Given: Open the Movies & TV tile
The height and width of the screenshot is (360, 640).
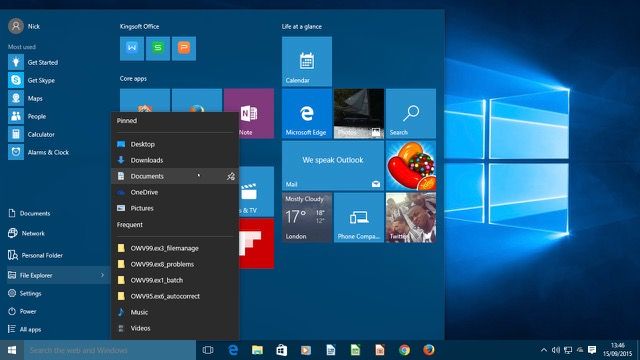Looking at the screenshot, I should click(256, 191).
